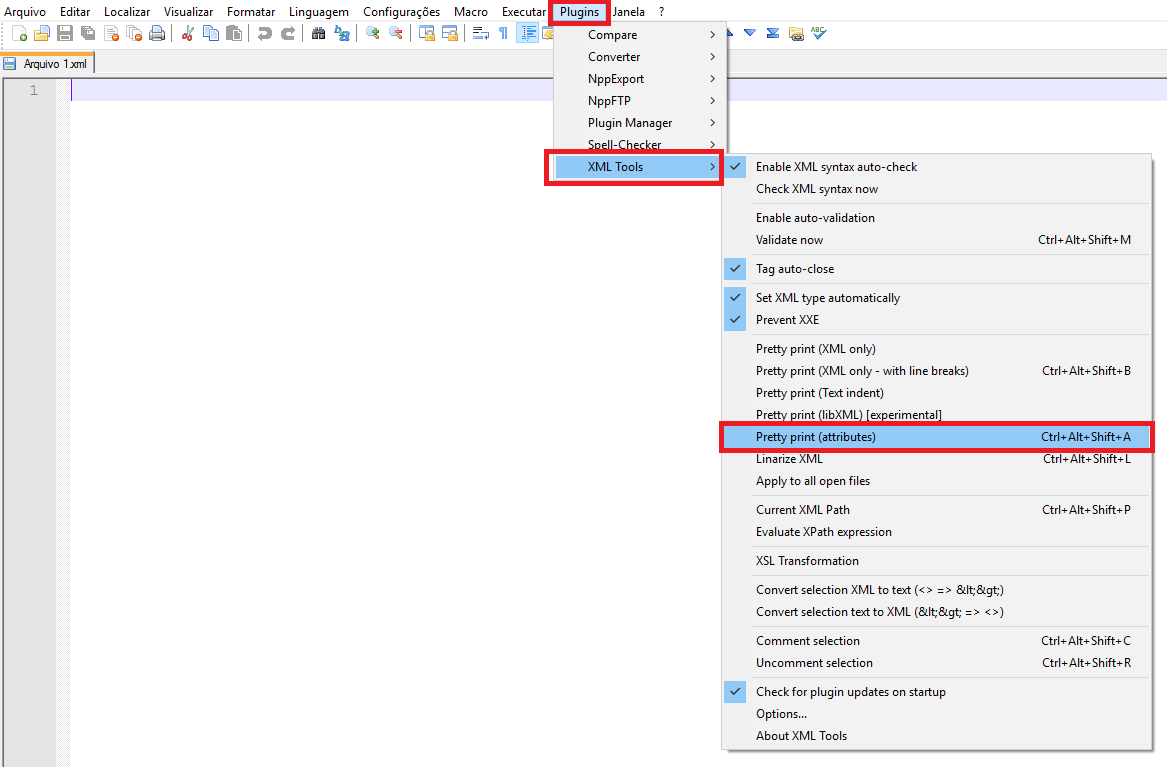Click the Close All files icon

click(x=134, y=33)
